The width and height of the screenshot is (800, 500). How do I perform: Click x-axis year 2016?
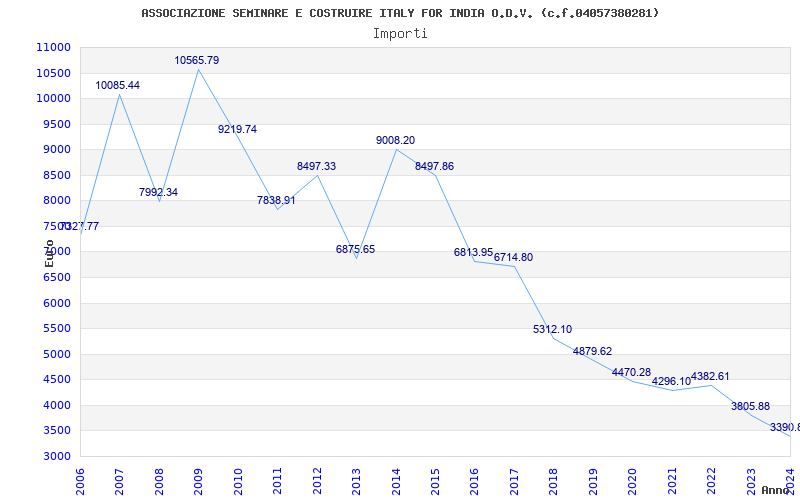pos(475,481)
